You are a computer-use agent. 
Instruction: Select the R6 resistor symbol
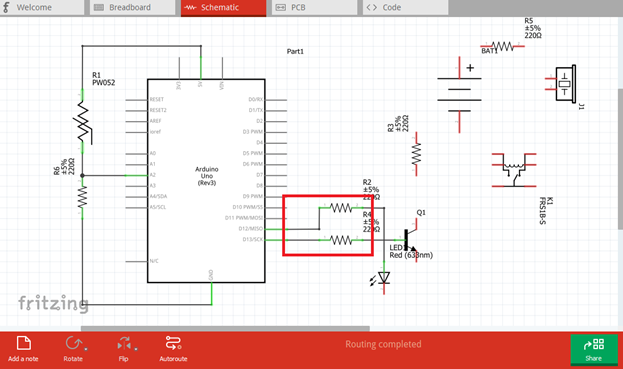[82, 197]
